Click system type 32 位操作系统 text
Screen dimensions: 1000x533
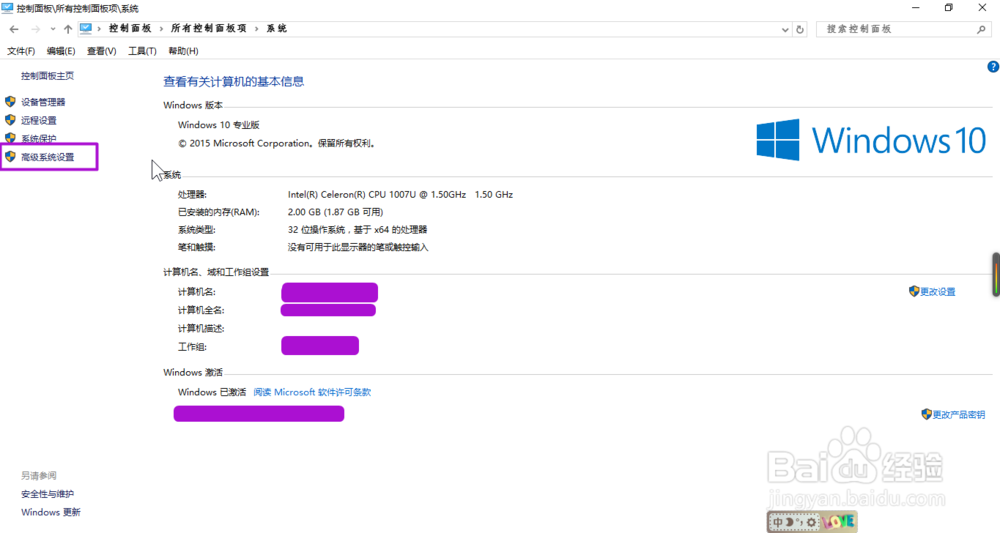pos(357,230)
